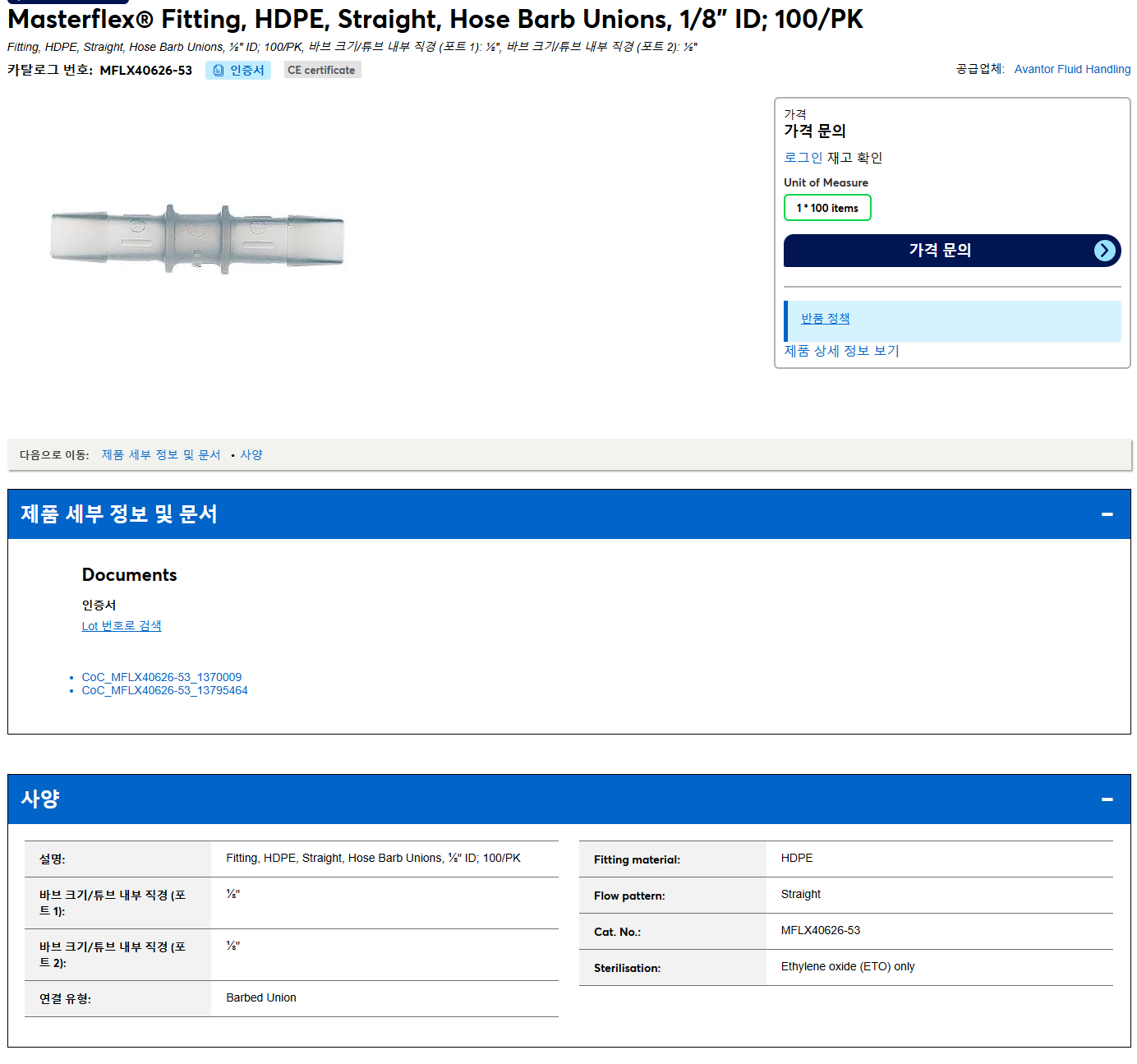This screenshot has width=1137, height=1064.
Task: Open the CE certificate badge
Action: [322, 70]
